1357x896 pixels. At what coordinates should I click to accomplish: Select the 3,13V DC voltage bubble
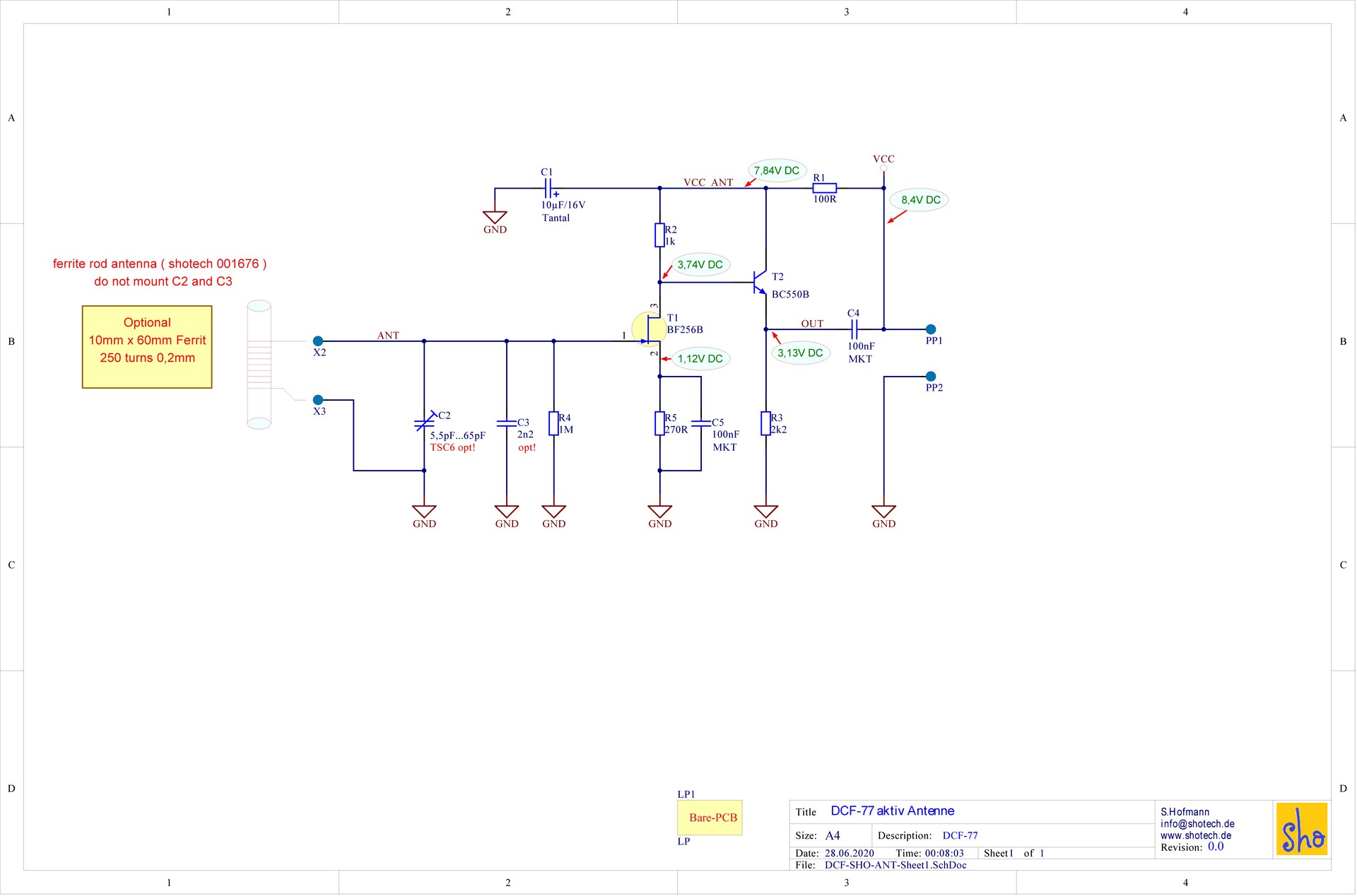pos(800,353)
